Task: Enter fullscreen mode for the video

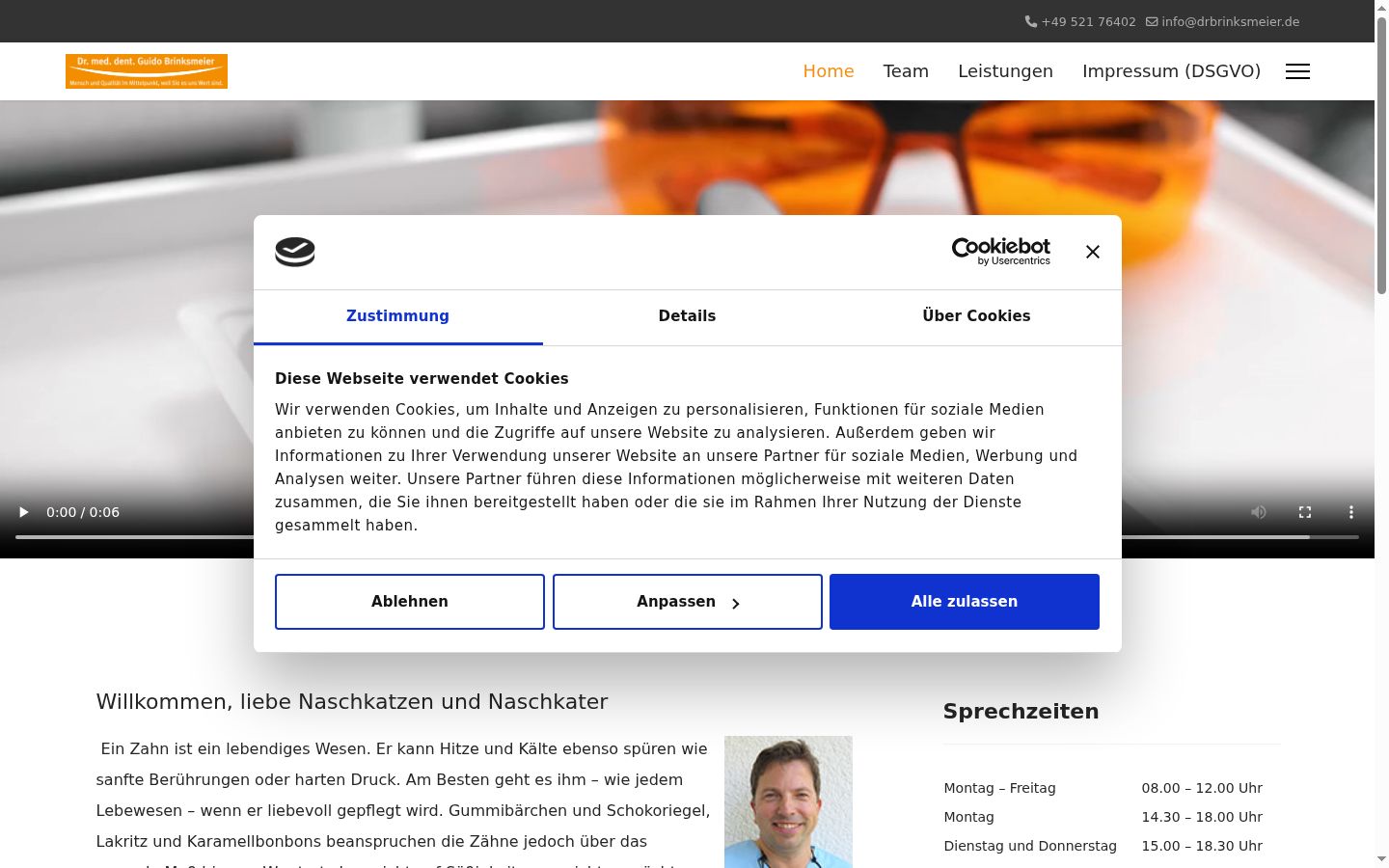Action: [x=1305, y=512]
